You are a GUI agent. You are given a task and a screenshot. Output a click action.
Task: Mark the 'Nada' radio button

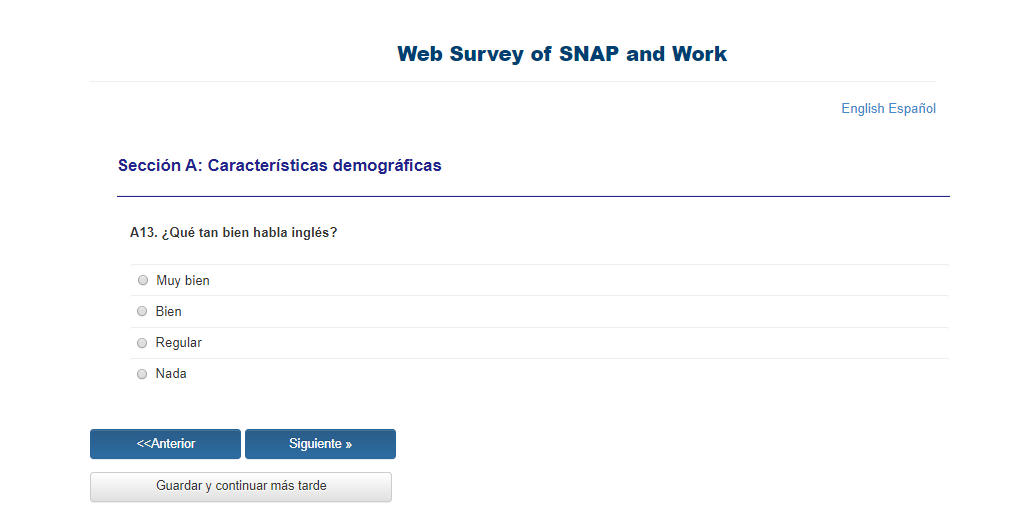coord(142,374)
